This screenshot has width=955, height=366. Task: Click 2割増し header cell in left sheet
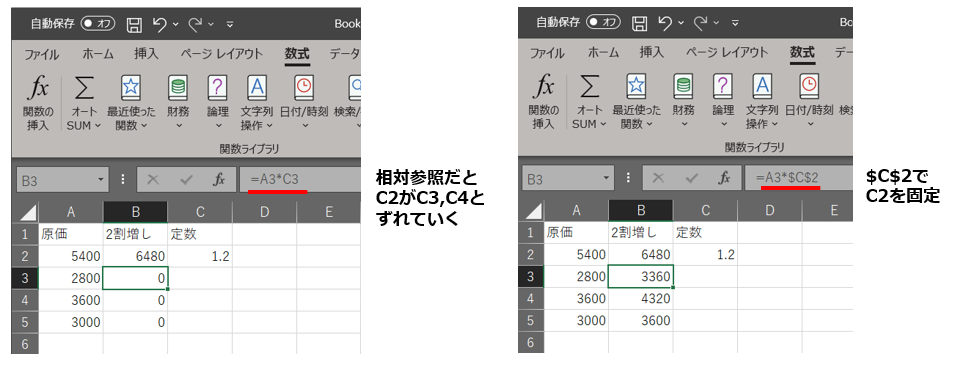[x=135, y=234]
